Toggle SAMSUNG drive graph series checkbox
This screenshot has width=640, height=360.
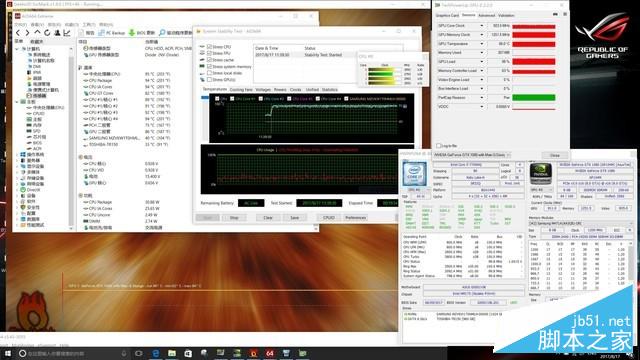coord(346,98)
